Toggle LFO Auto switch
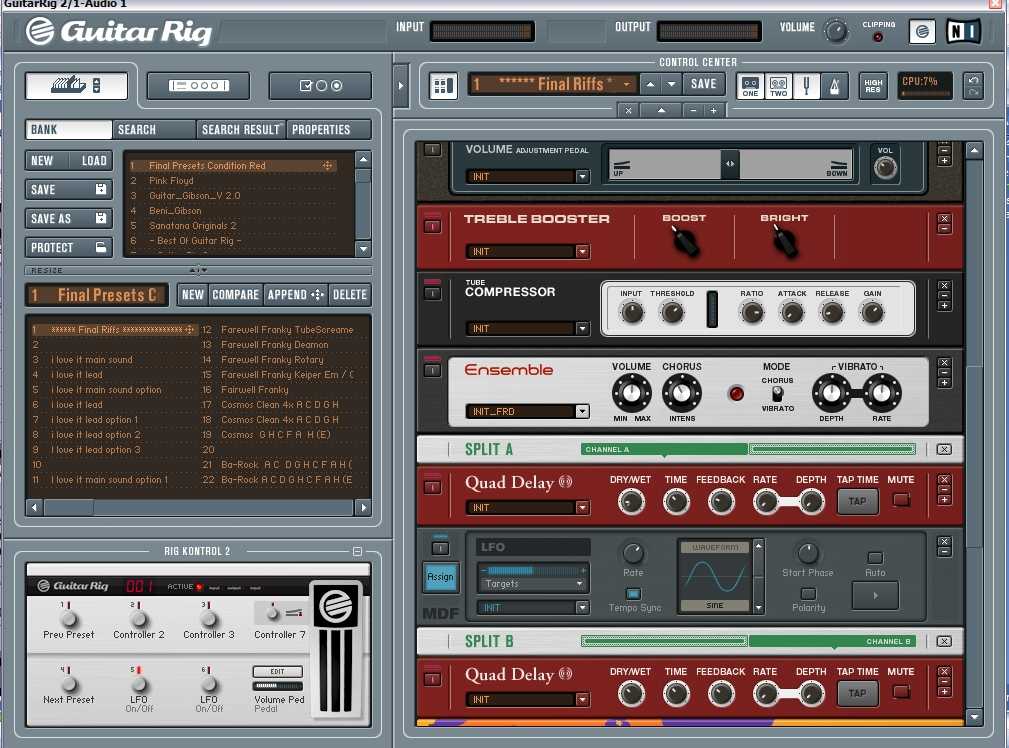This screenshot has width=1009, height=748. (875, 557)
